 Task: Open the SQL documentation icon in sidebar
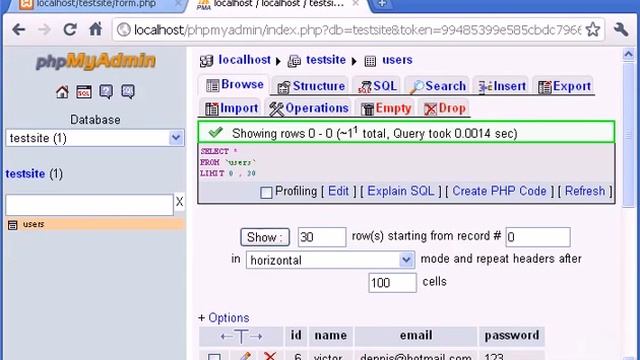coord(128,92)
